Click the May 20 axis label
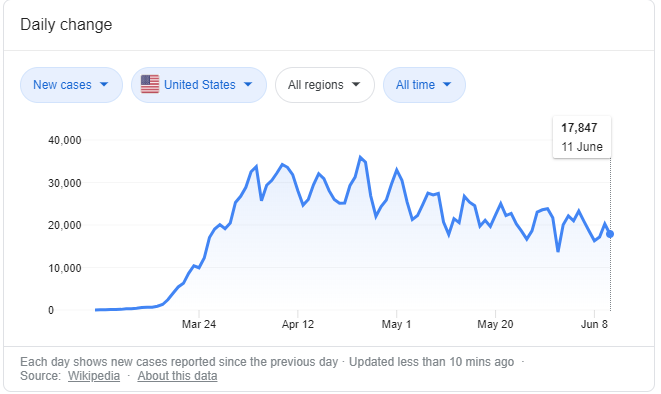 coord(495,324)
